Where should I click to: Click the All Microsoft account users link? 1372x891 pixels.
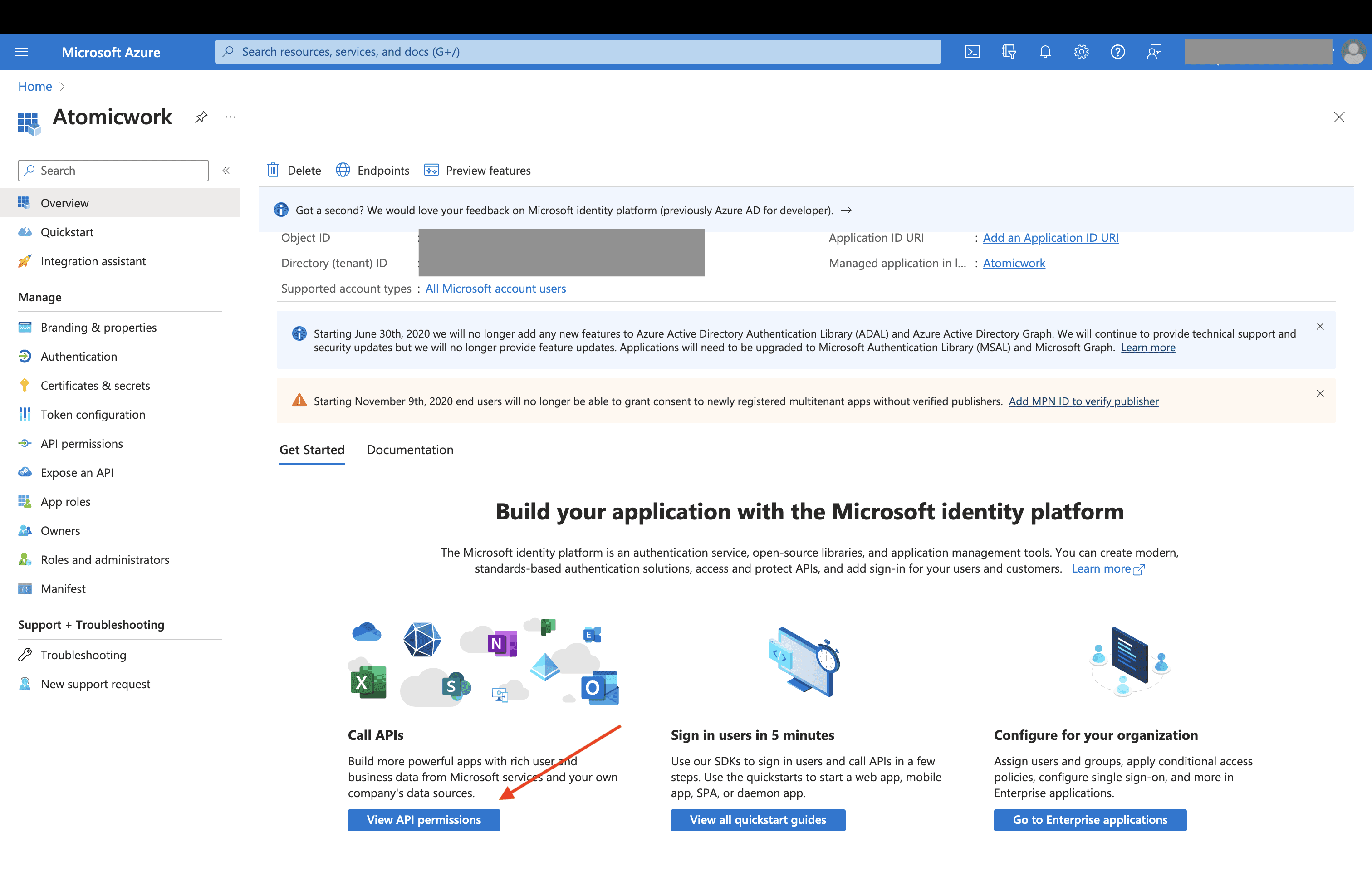(x=496, y=288)
